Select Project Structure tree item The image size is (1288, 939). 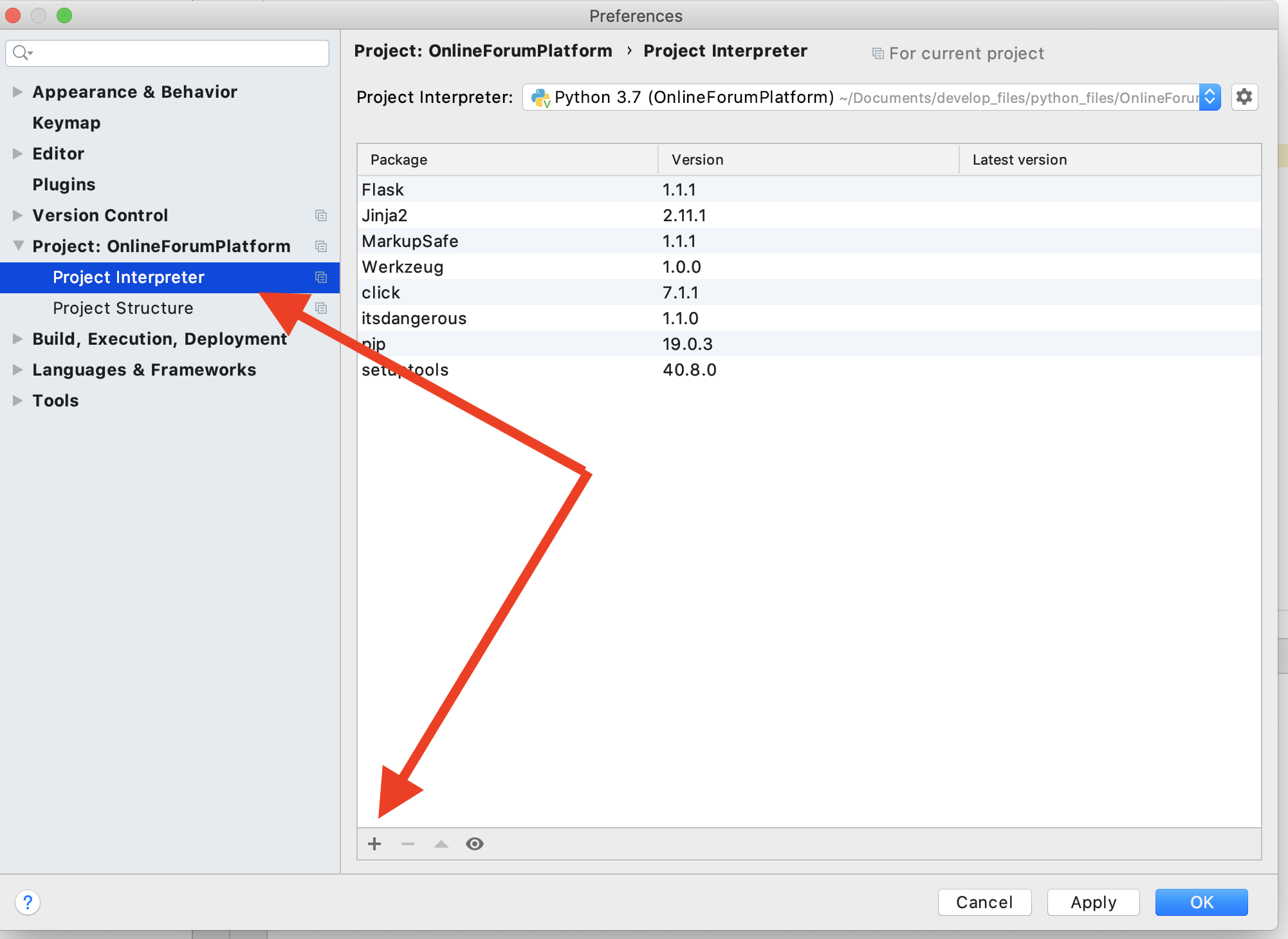pyautogui.click(x=123, y=308)
